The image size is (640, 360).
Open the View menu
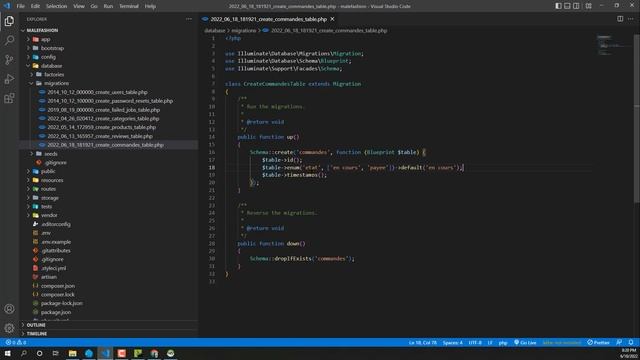79,6
